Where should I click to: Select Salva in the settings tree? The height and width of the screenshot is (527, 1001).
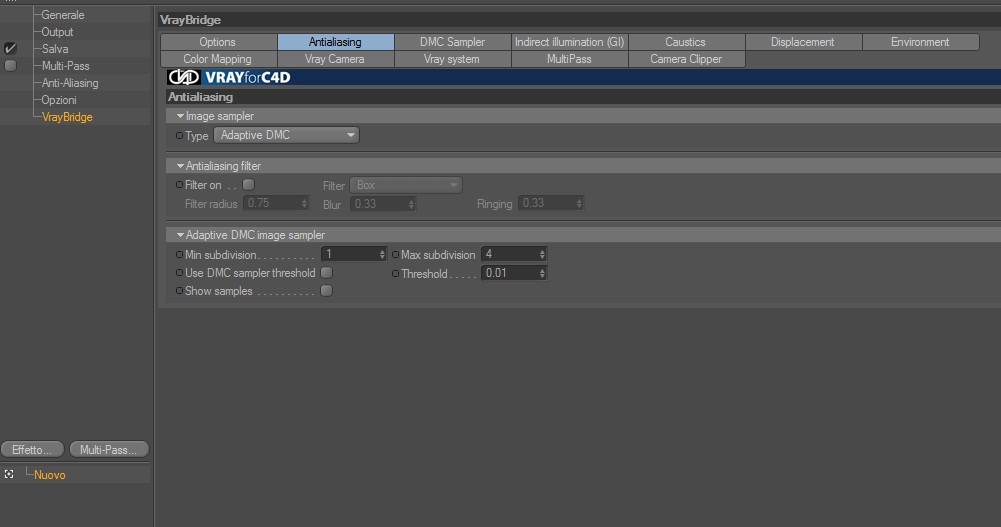[55, 48]
